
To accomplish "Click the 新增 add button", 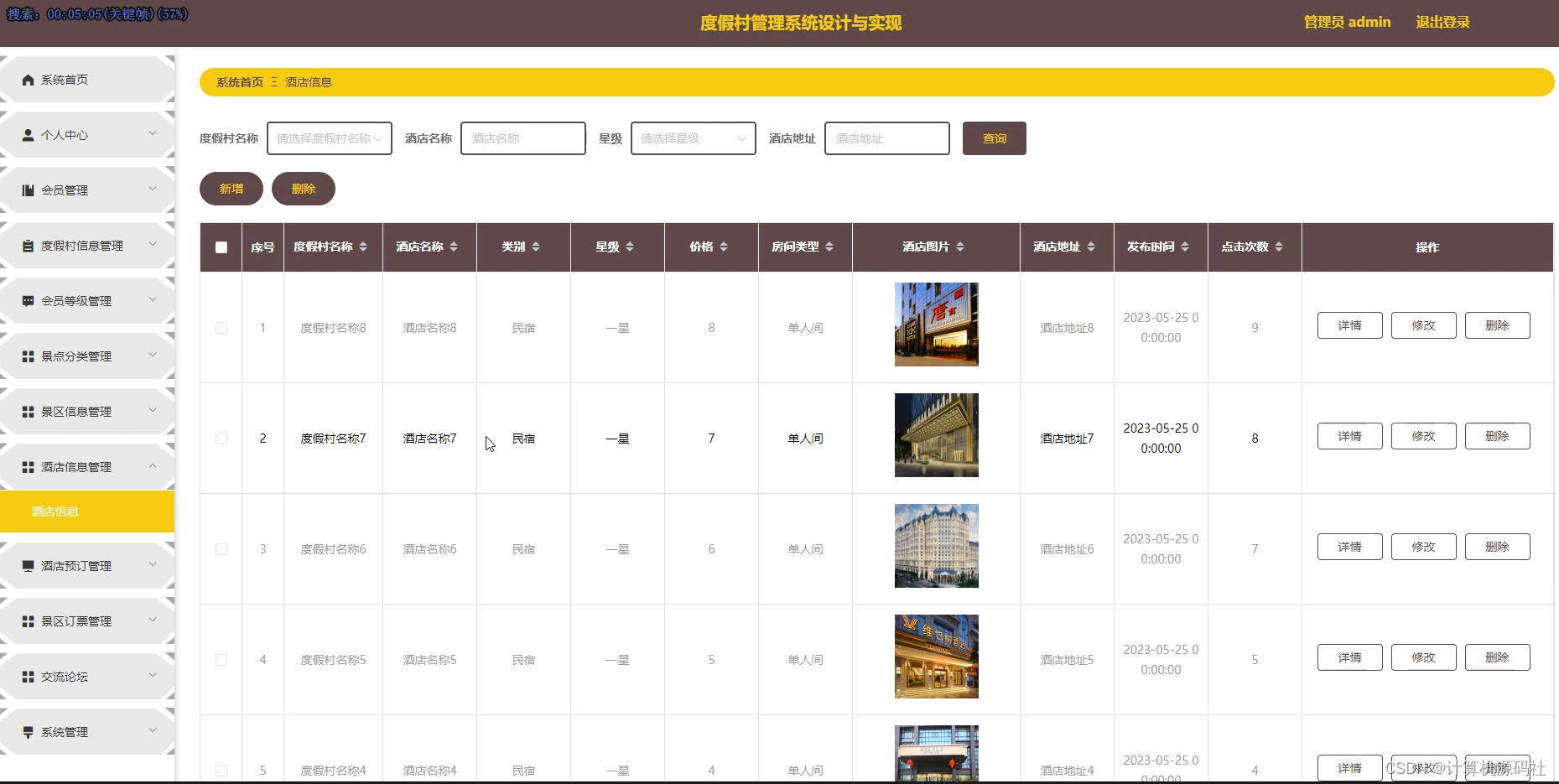I will [x=231, y=189].
